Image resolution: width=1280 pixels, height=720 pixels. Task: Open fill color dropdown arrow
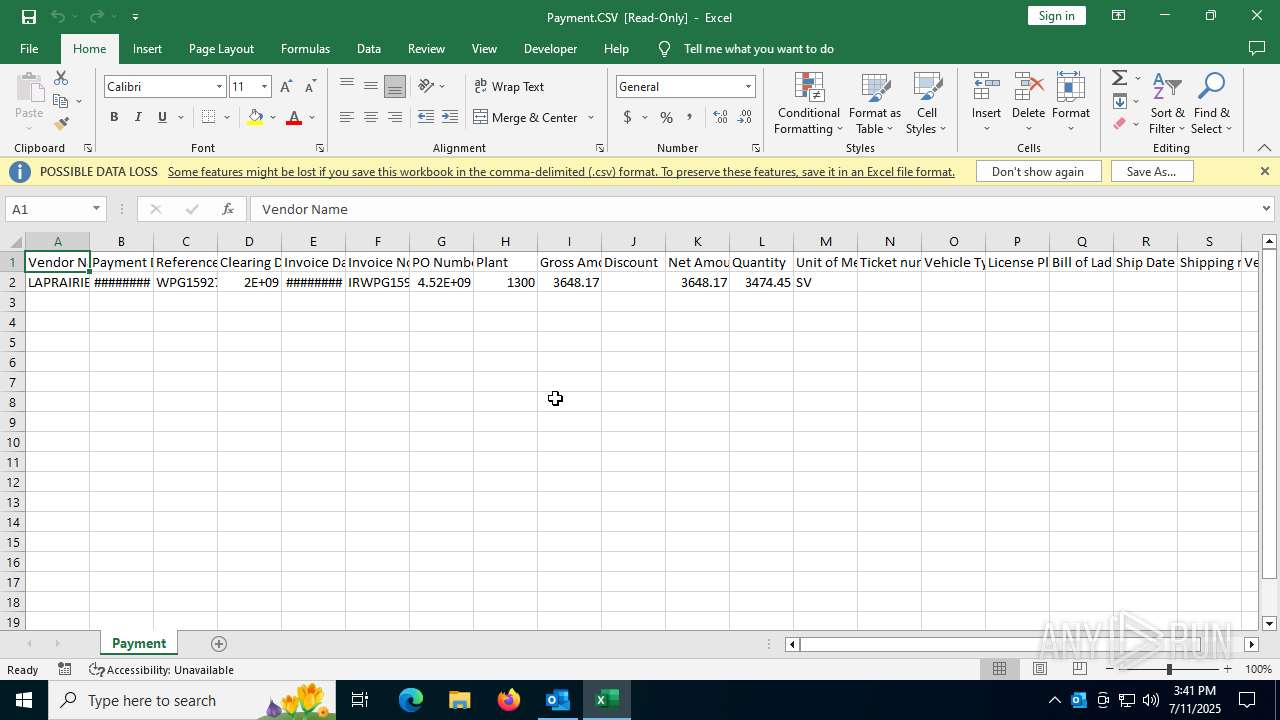click(x=273, y=117)
